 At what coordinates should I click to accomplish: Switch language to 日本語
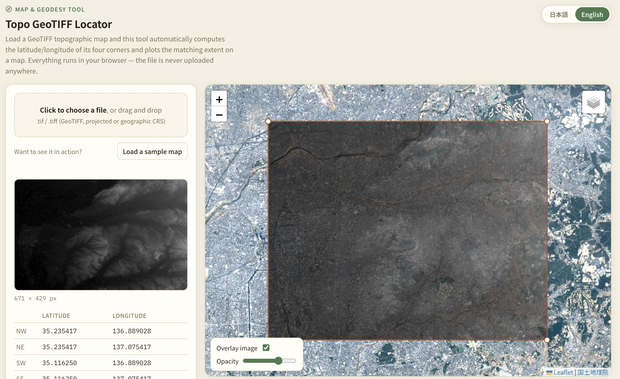pos(558,15)
